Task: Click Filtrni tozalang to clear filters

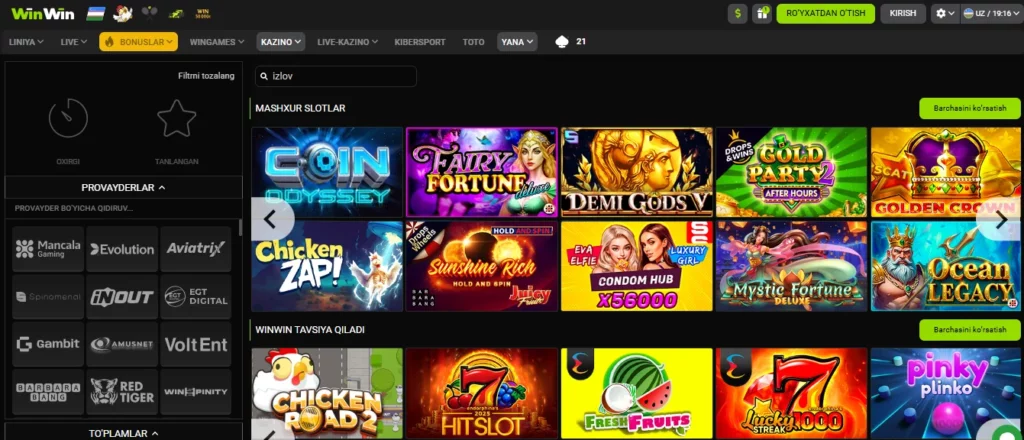Action: click(x=206, y=76)
